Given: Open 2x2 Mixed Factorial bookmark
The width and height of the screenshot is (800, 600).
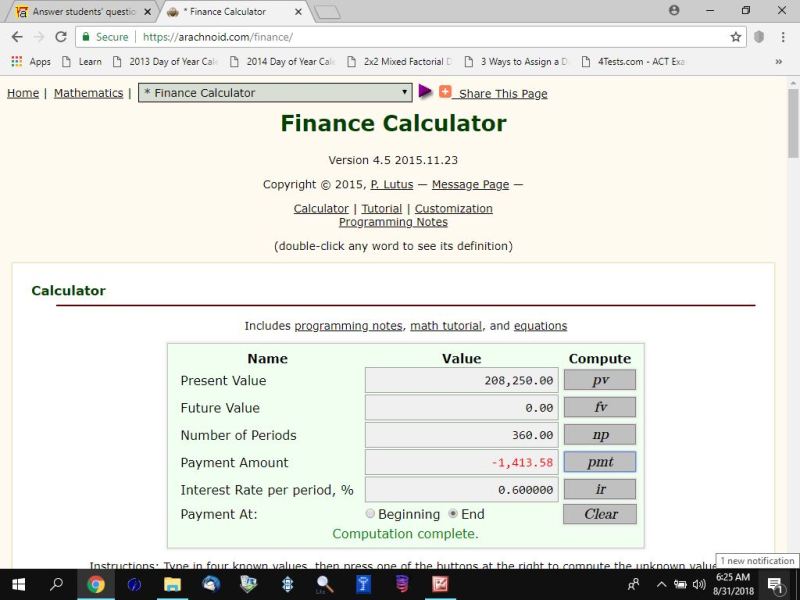Looking at the screenshot, I should pyautogui.click(x=399, y=62).
